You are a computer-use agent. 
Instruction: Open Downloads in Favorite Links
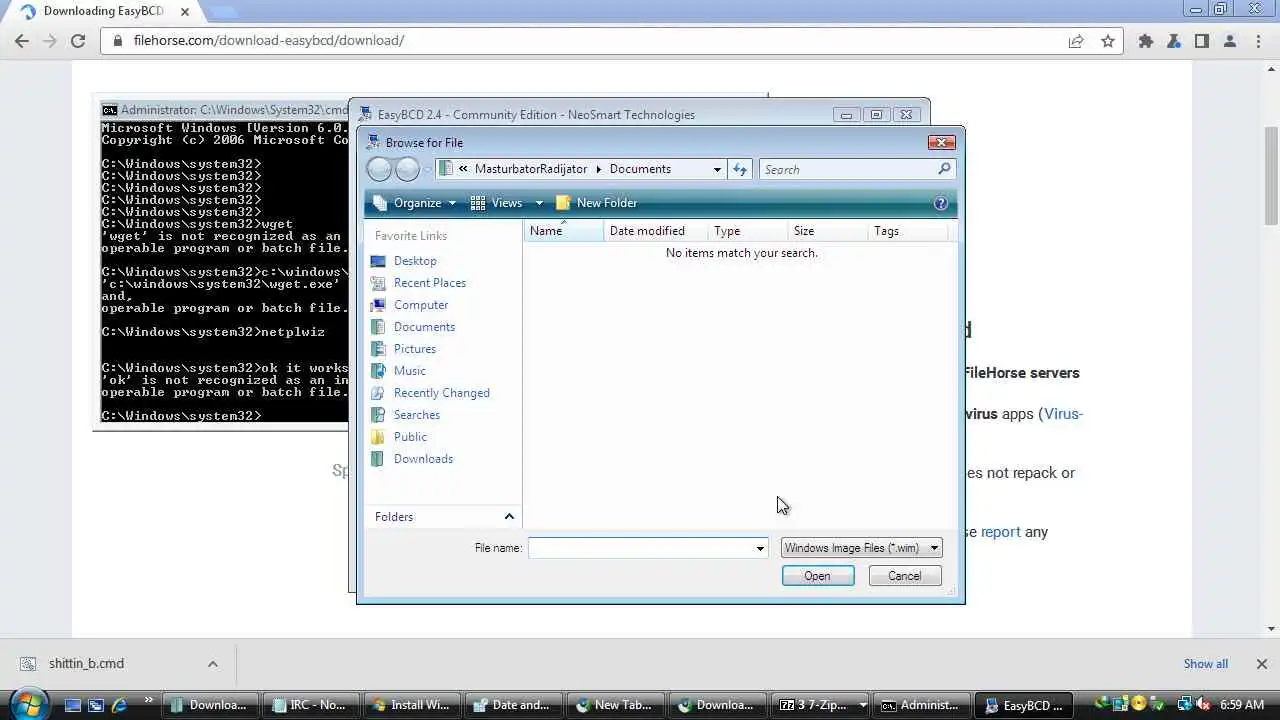pos(423,459)
